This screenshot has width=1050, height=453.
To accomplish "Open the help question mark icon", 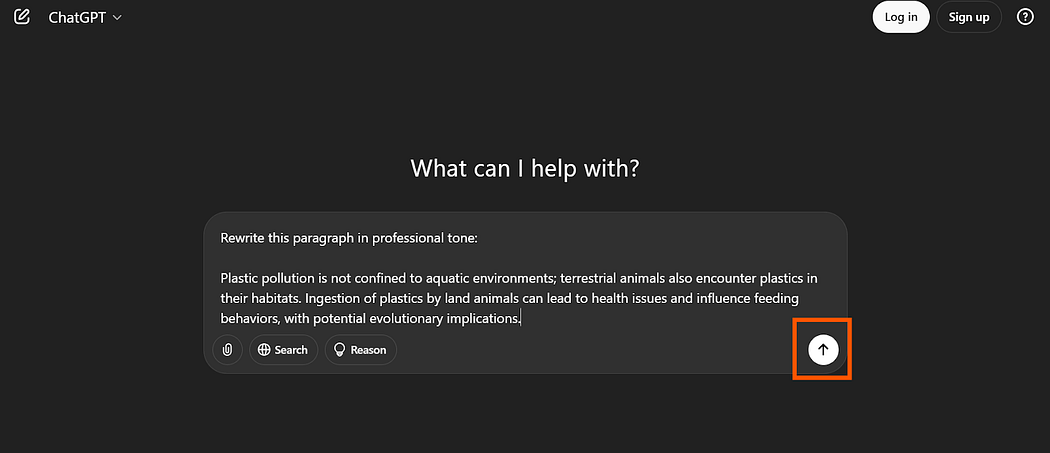I will pos(1025,17).
